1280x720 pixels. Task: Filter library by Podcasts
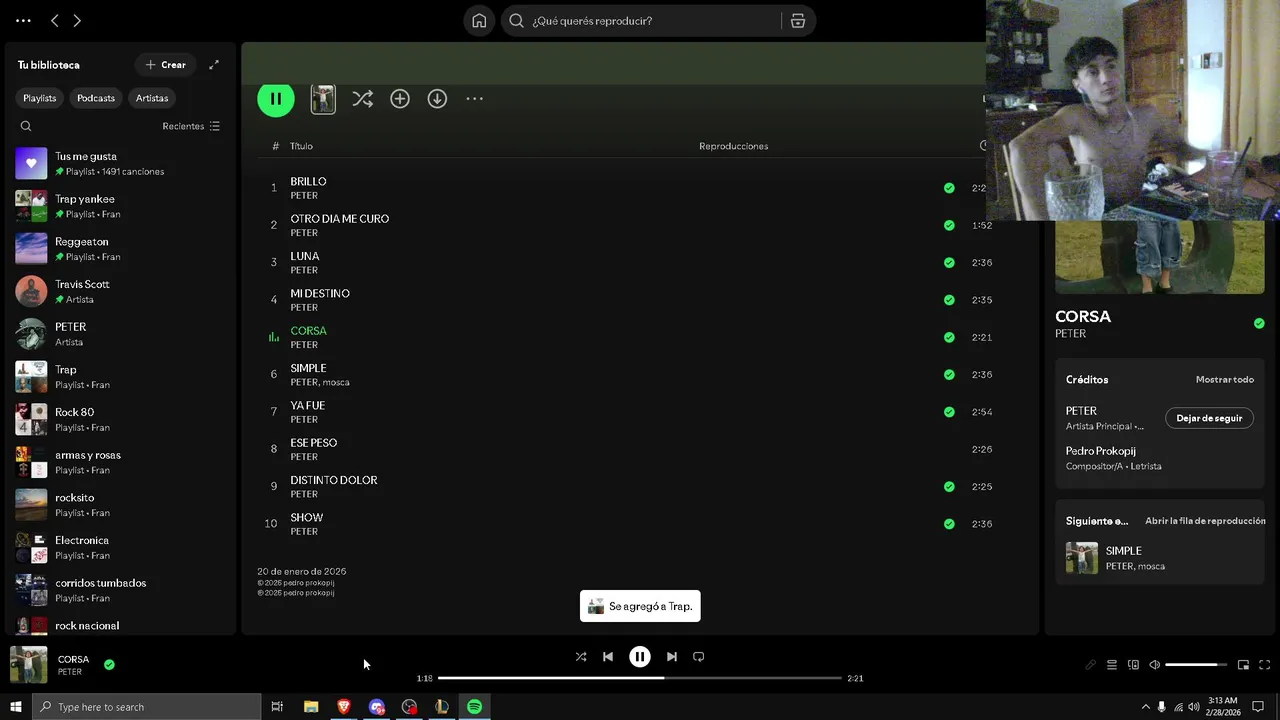coord(96,98)
